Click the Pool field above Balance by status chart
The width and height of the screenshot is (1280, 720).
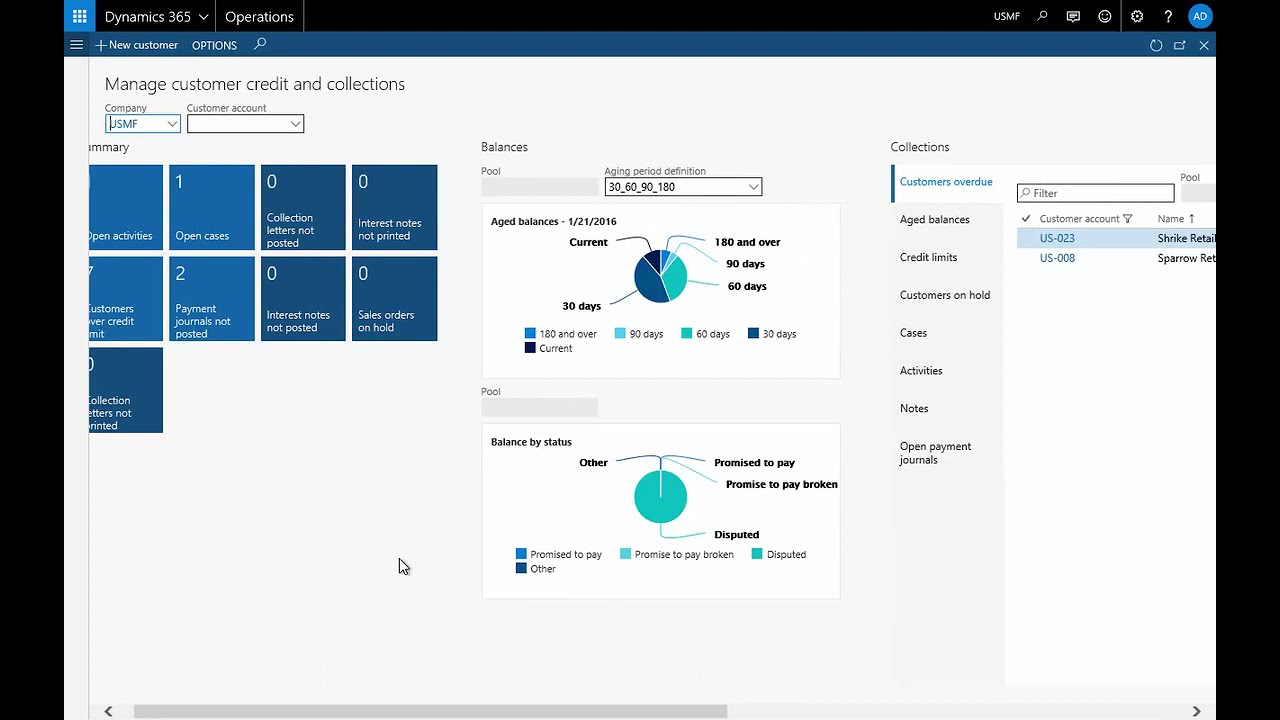(x=539, y=407)
